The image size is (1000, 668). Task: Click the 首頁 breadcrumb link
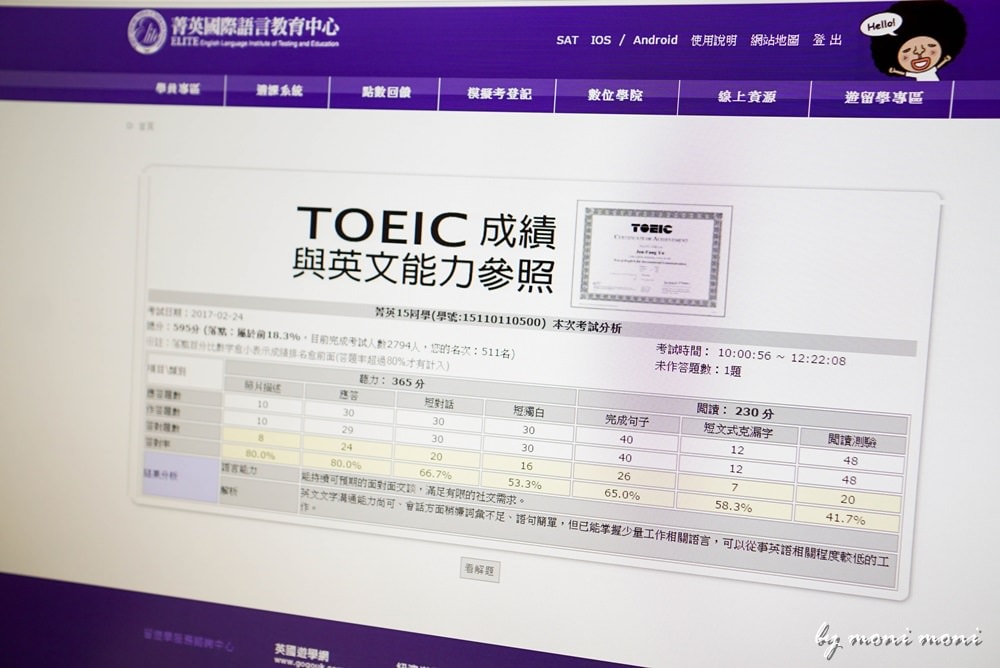click(x=146, y=127)
